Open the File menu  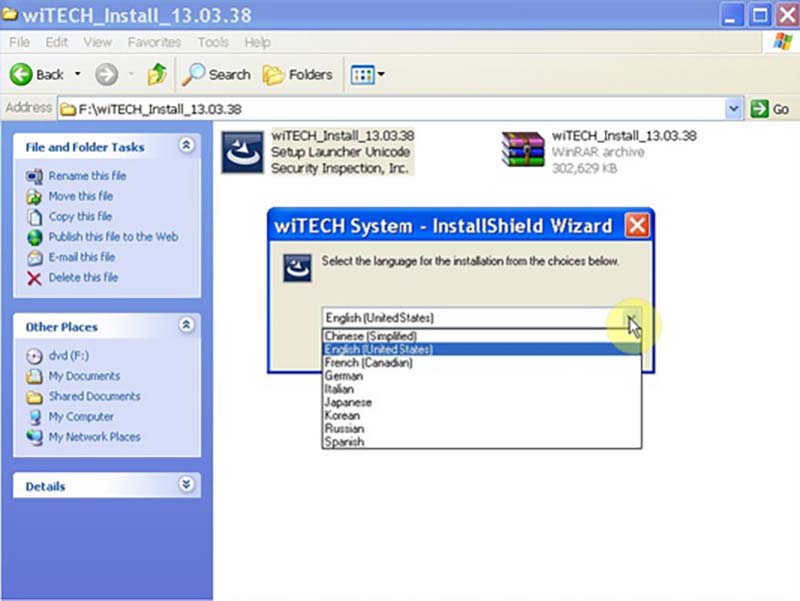[x=19, y=42]
